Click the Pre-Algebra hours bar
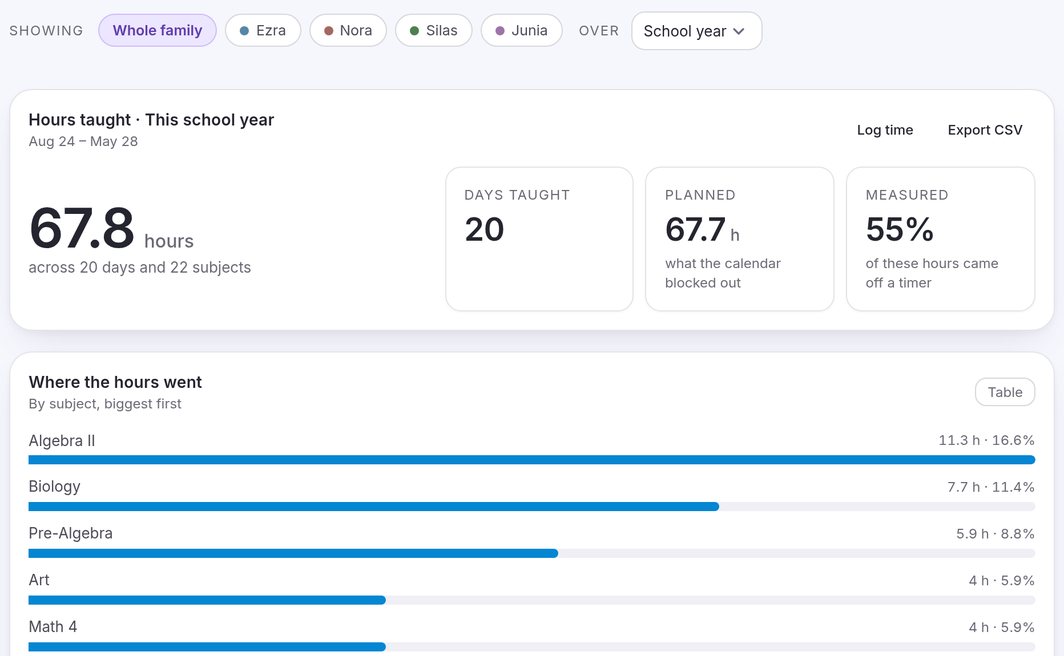 point(531,554)
